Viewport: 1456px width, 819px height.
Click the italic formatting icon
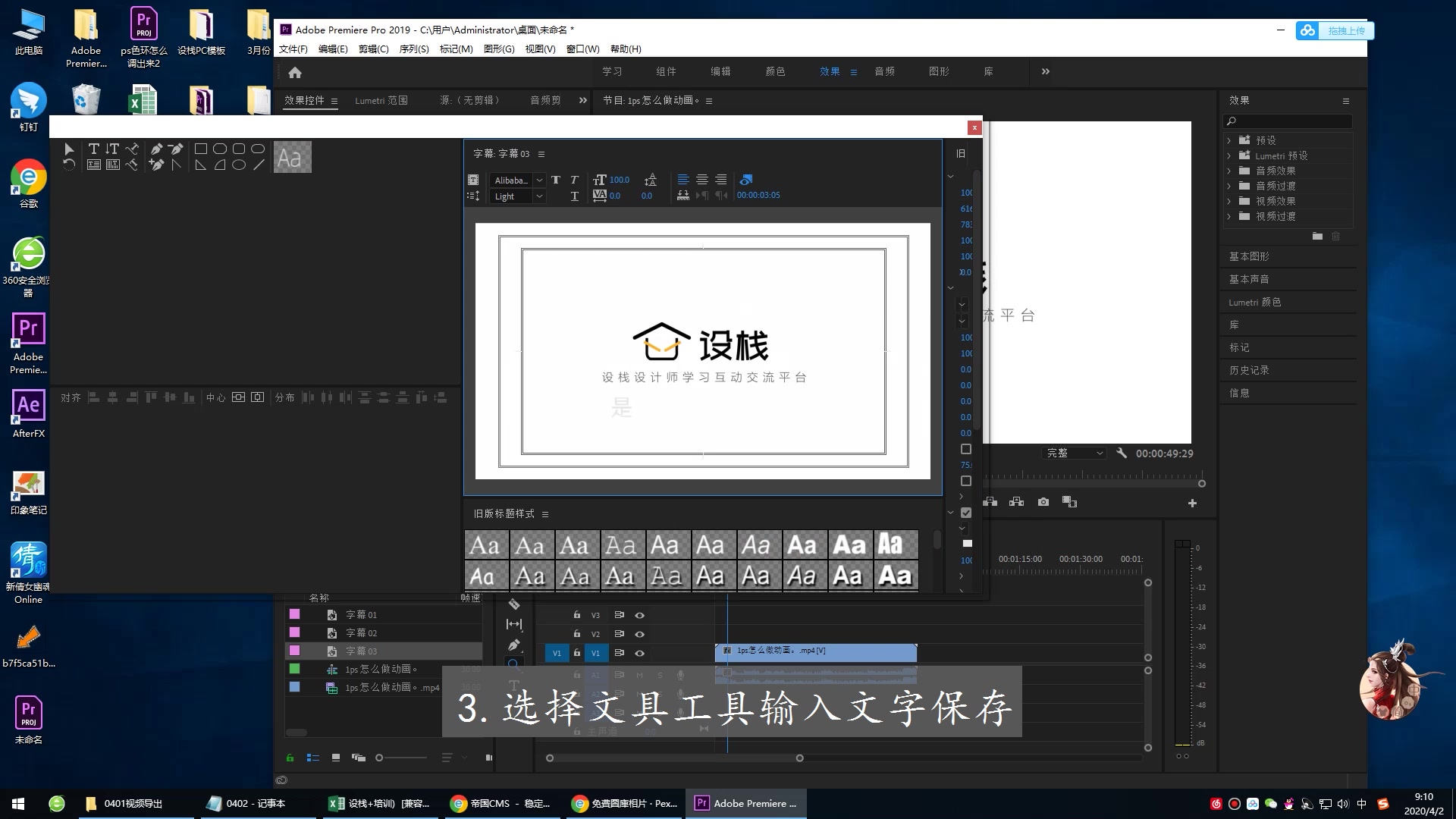tap(574, 179)
